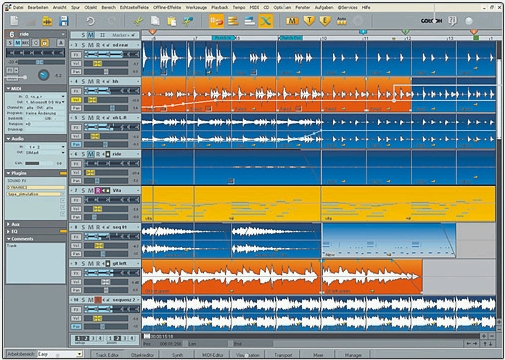Create a new project with toolbar icon
The image size is (505, 360).
click(14, 21)
